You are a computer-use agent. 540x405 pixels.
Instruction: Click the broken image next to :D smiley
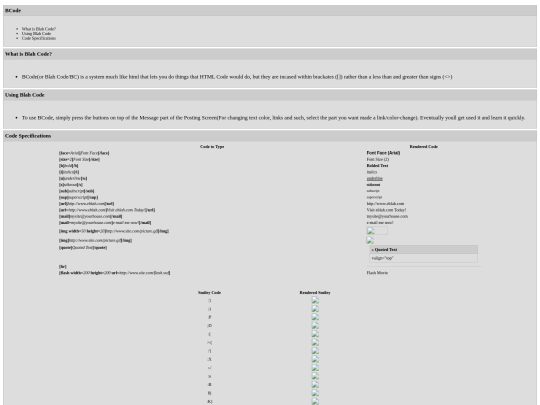pyautogui.click(x=315, y=325)
